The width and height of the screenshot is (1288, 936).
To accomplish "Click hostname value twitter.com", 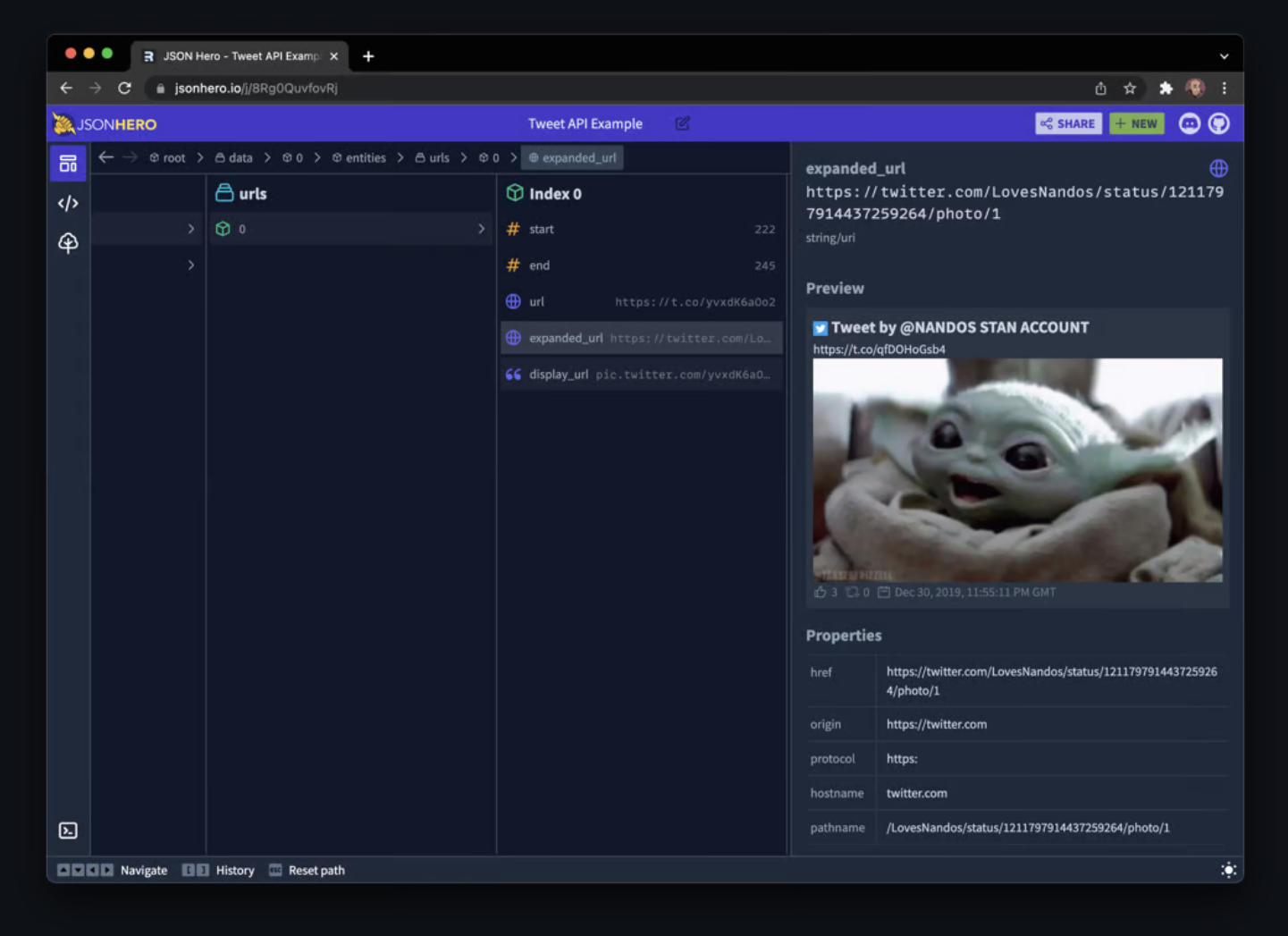I will [916, 793].
